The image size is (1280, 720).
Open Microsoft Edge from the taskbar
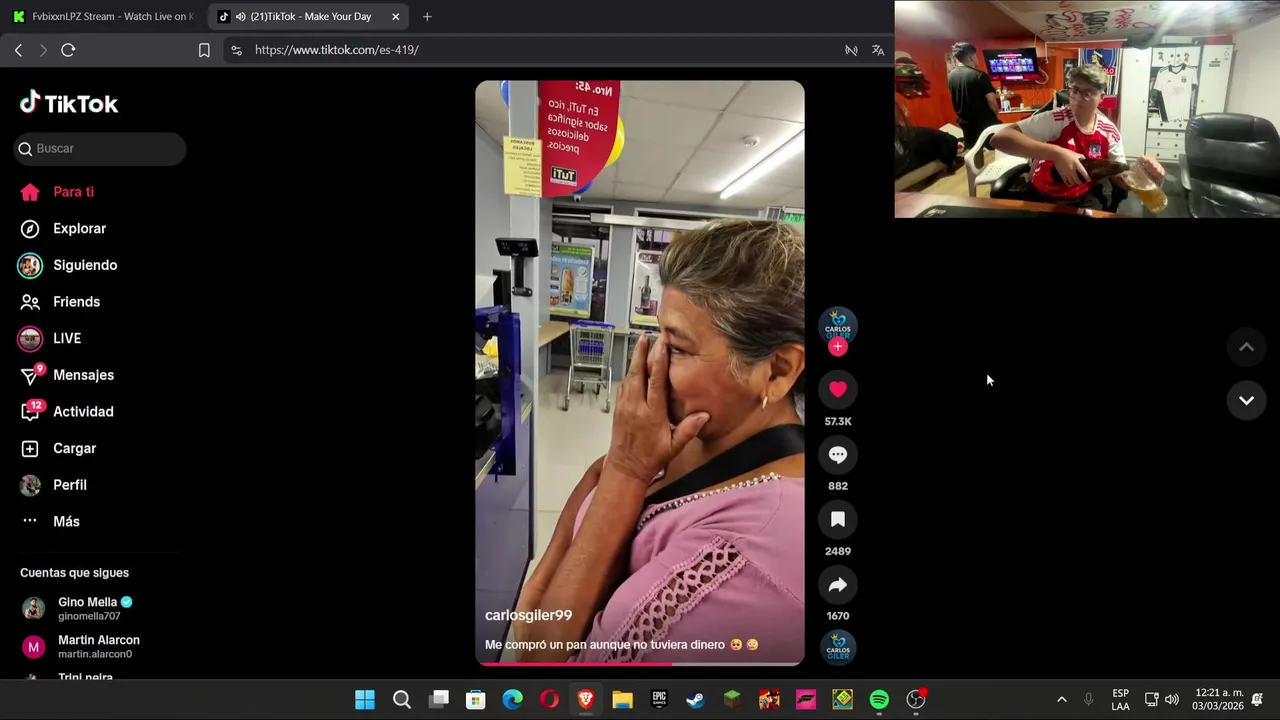coord(512,700)
